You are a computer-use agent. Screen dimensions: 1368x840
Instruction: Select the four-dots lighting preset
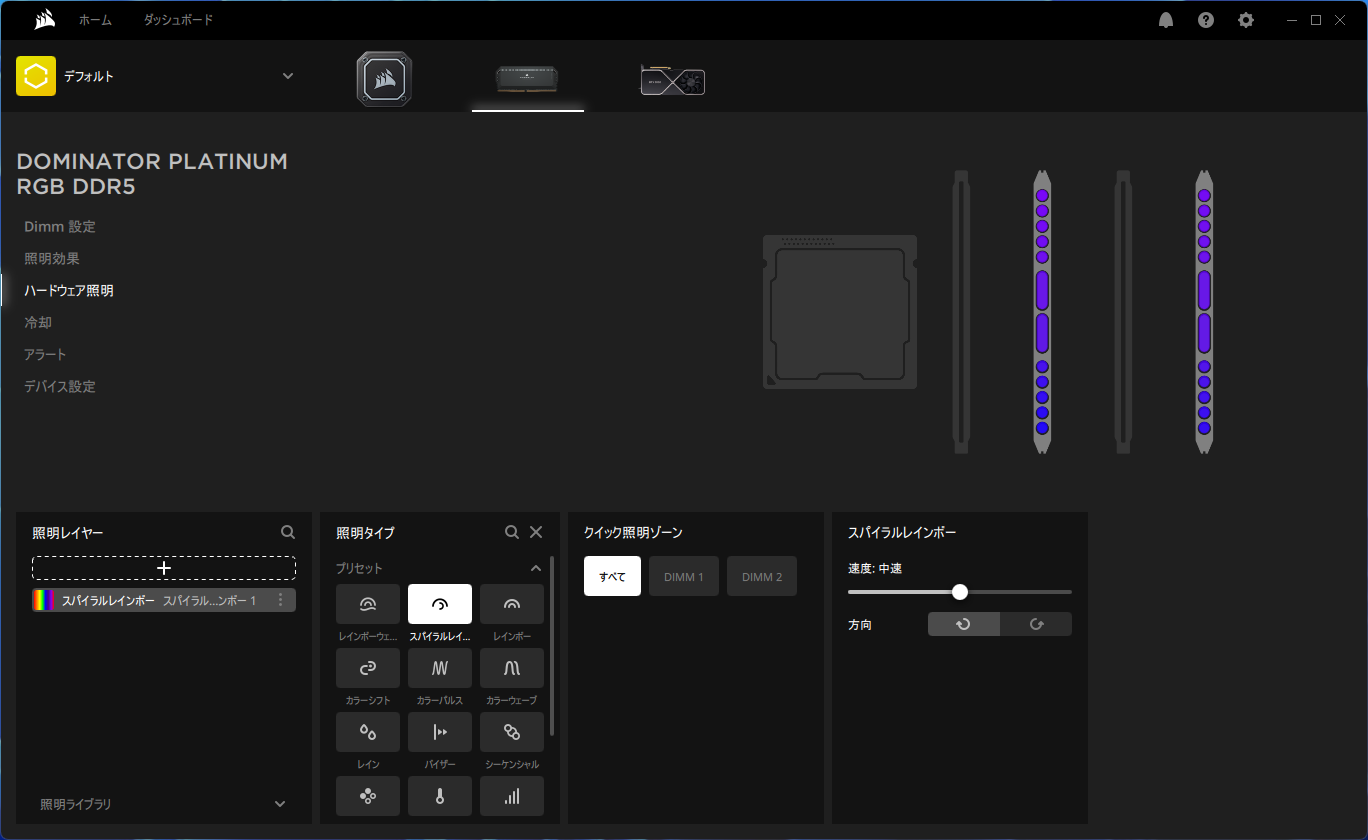click(x=368, y=796)
